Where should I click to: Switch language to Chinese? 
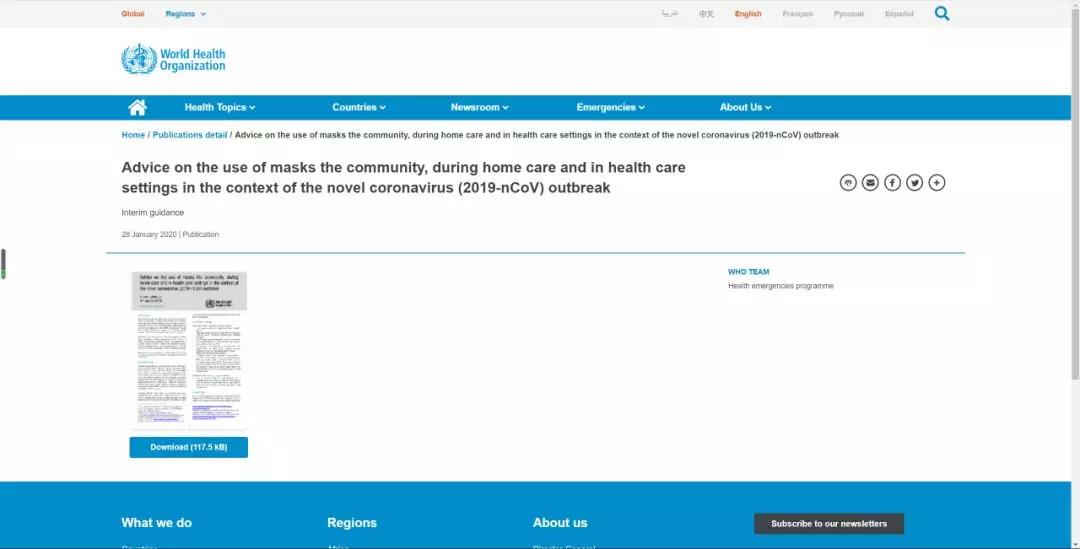706,14
